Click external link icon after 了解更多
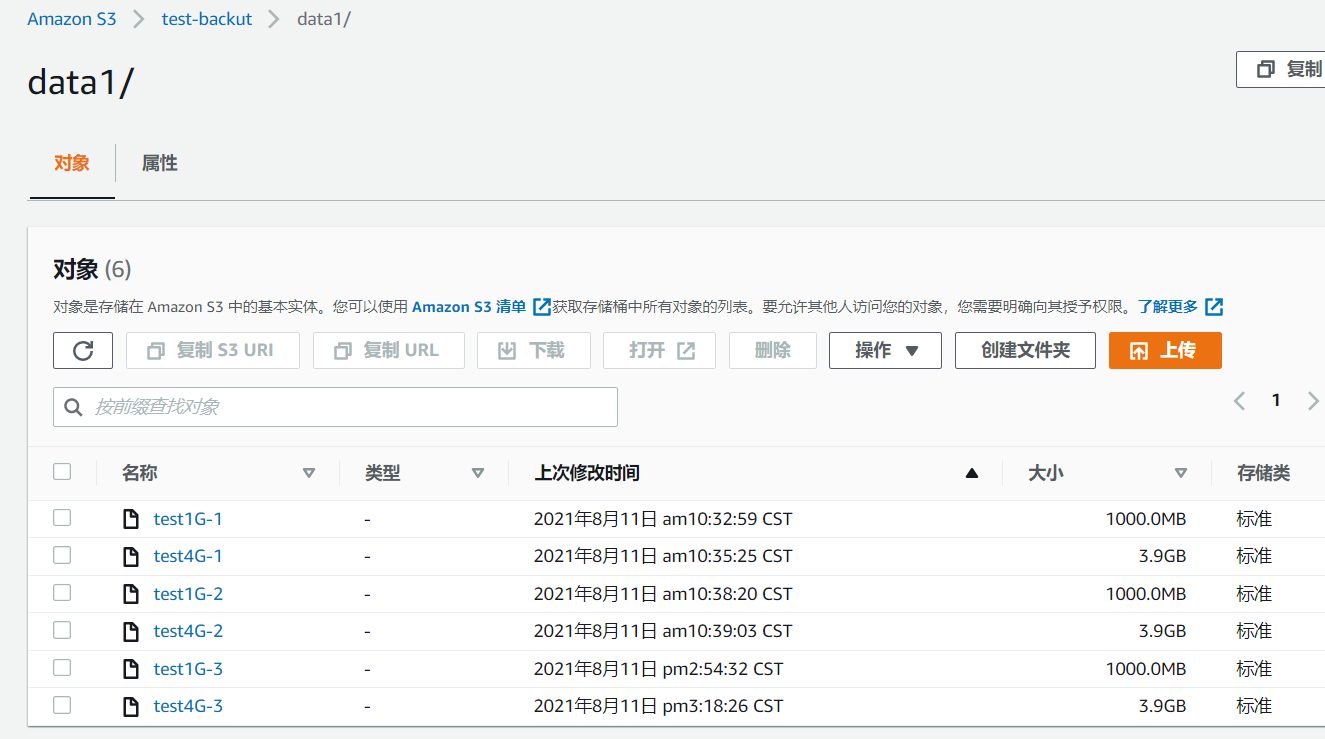Viewport: 1325px width, 739px height. pyautogui.click(x=1214, y=307)
